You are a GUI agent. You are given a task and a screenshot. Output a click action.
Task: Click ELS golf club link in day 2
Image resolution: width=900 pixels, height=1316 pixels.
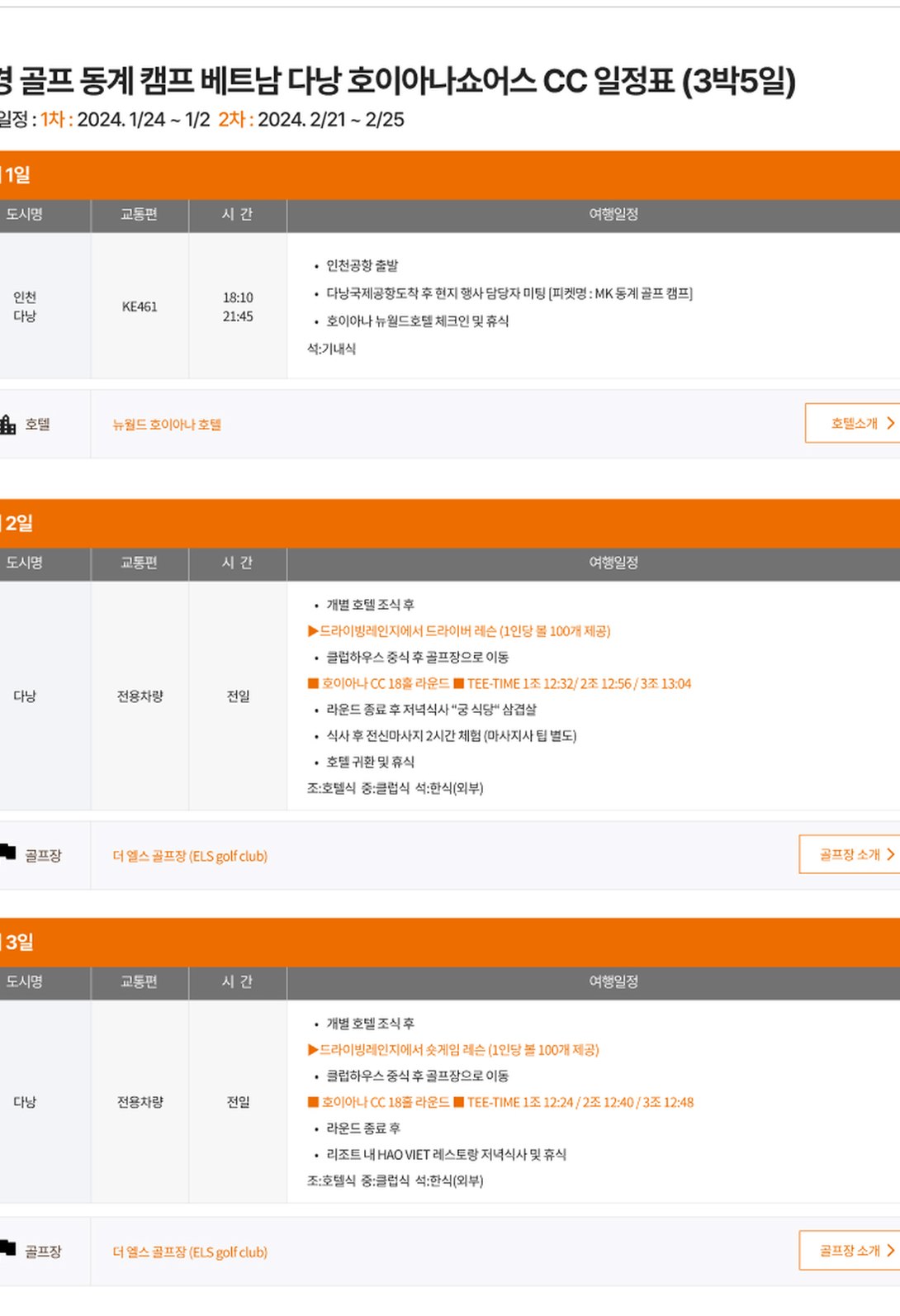point(190,856)
